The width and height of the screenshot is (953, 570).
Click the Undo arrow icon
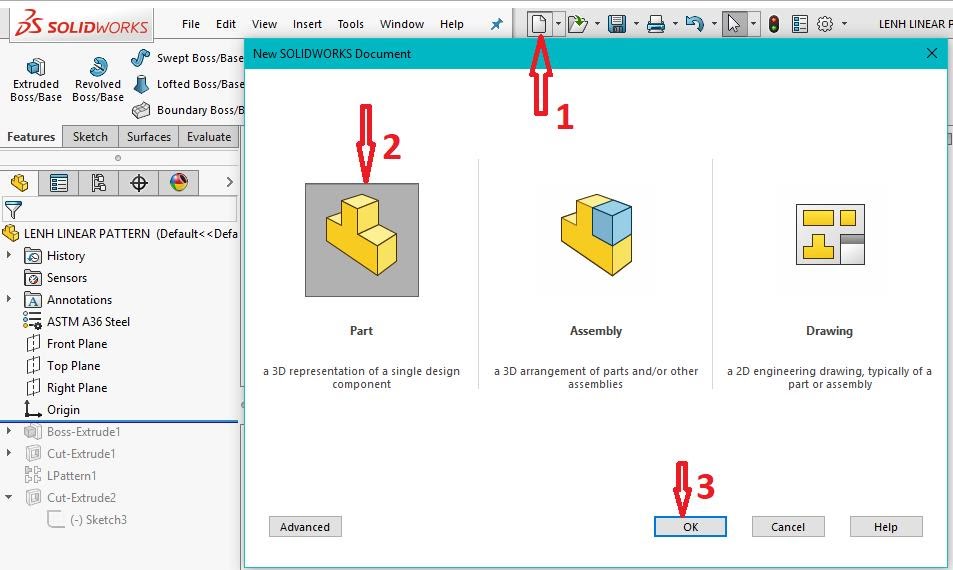click(x=695, y=24)
